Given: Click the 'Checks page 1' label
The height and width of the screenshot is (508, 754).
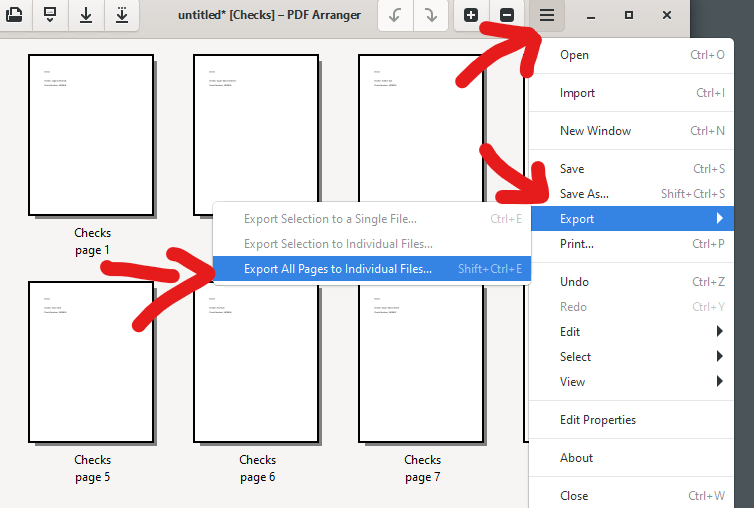Looking at the screenshot, I should tap(92, 241).
